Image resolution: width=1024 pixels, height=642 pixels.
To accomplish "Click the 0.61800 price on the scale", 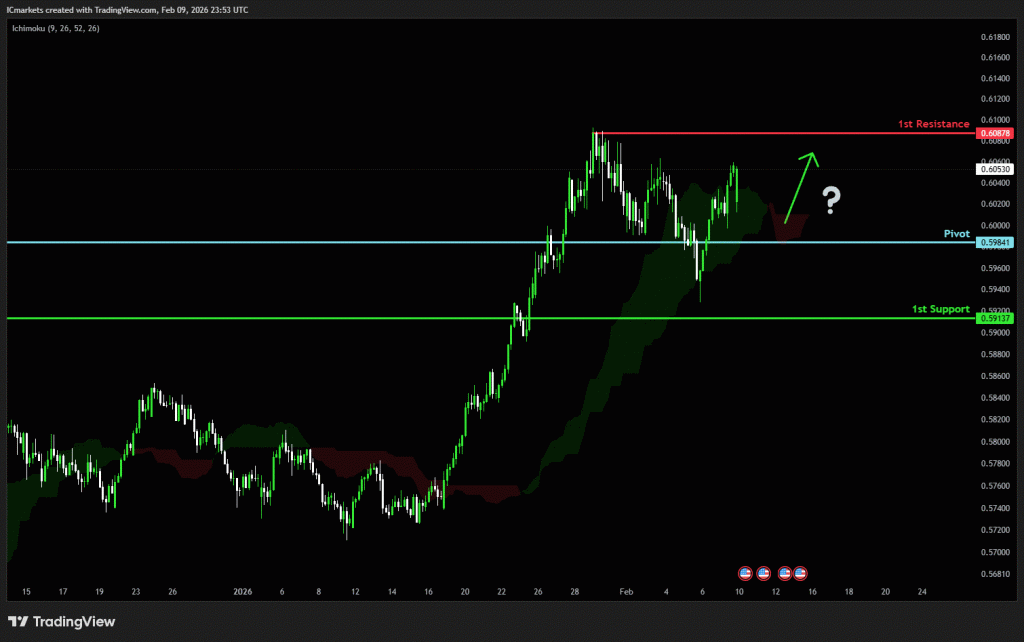I will (994, 36).
